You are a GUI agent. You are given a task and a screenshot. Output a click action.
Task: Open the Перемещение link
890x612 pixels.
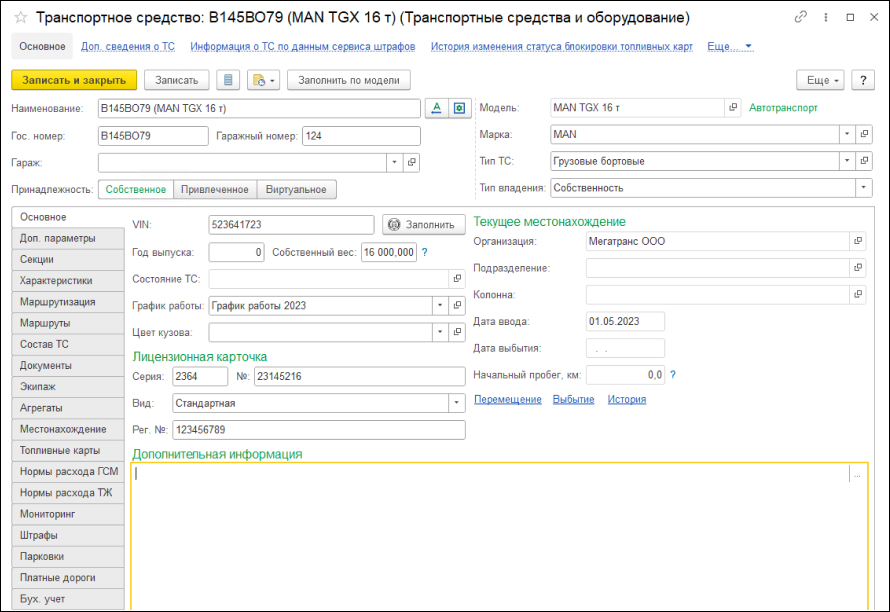click(x=507, y=400)
